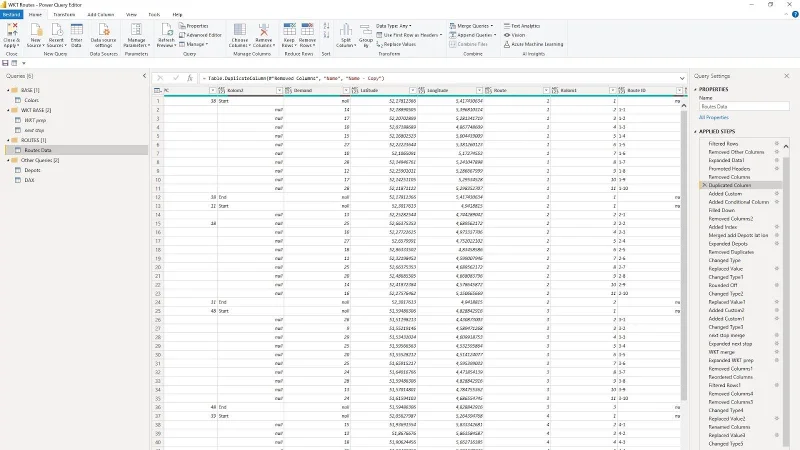The height and width of the screenshot is (450, 800).
Task: Collapse the WKT BASE folder group
Action: click(8, 110)
